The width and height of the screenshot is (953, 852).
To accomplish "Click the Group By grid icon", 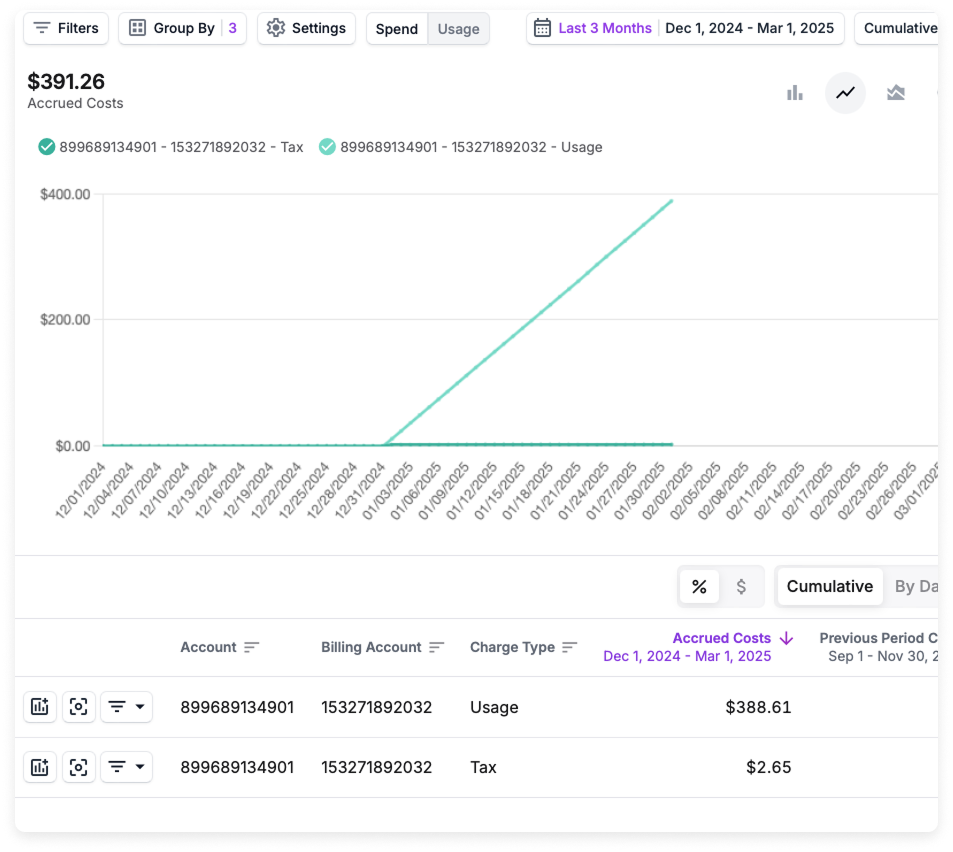I will coord(138,28).
